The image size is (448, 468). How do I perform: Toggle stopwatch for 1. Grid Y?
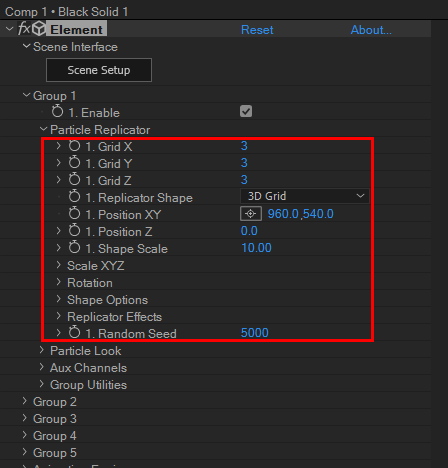tap(74, 162)
